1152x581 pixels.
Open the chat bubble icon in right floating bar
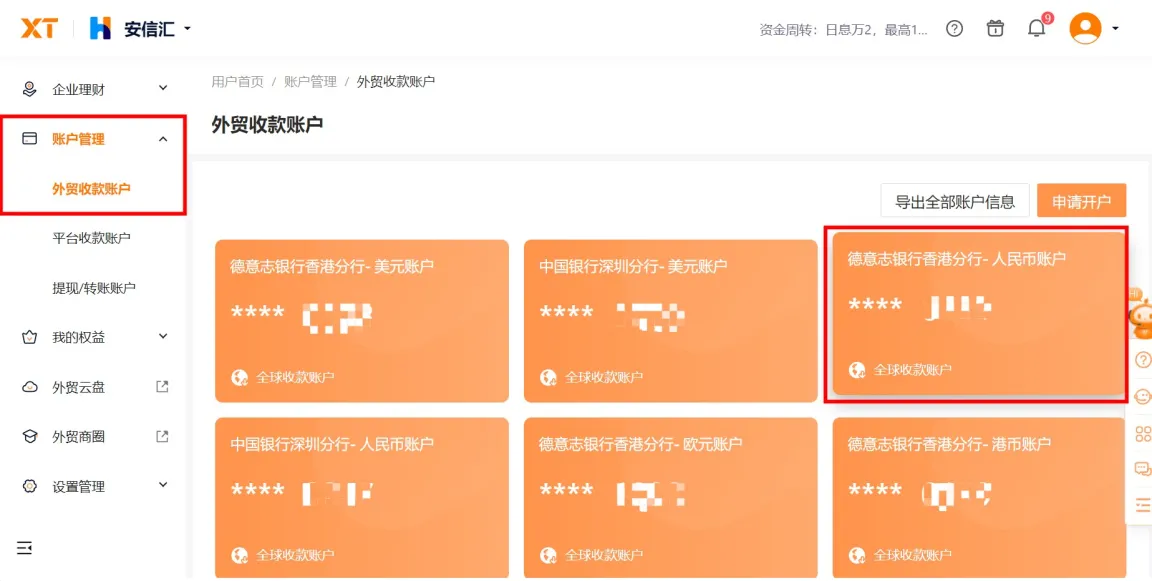1143,468
